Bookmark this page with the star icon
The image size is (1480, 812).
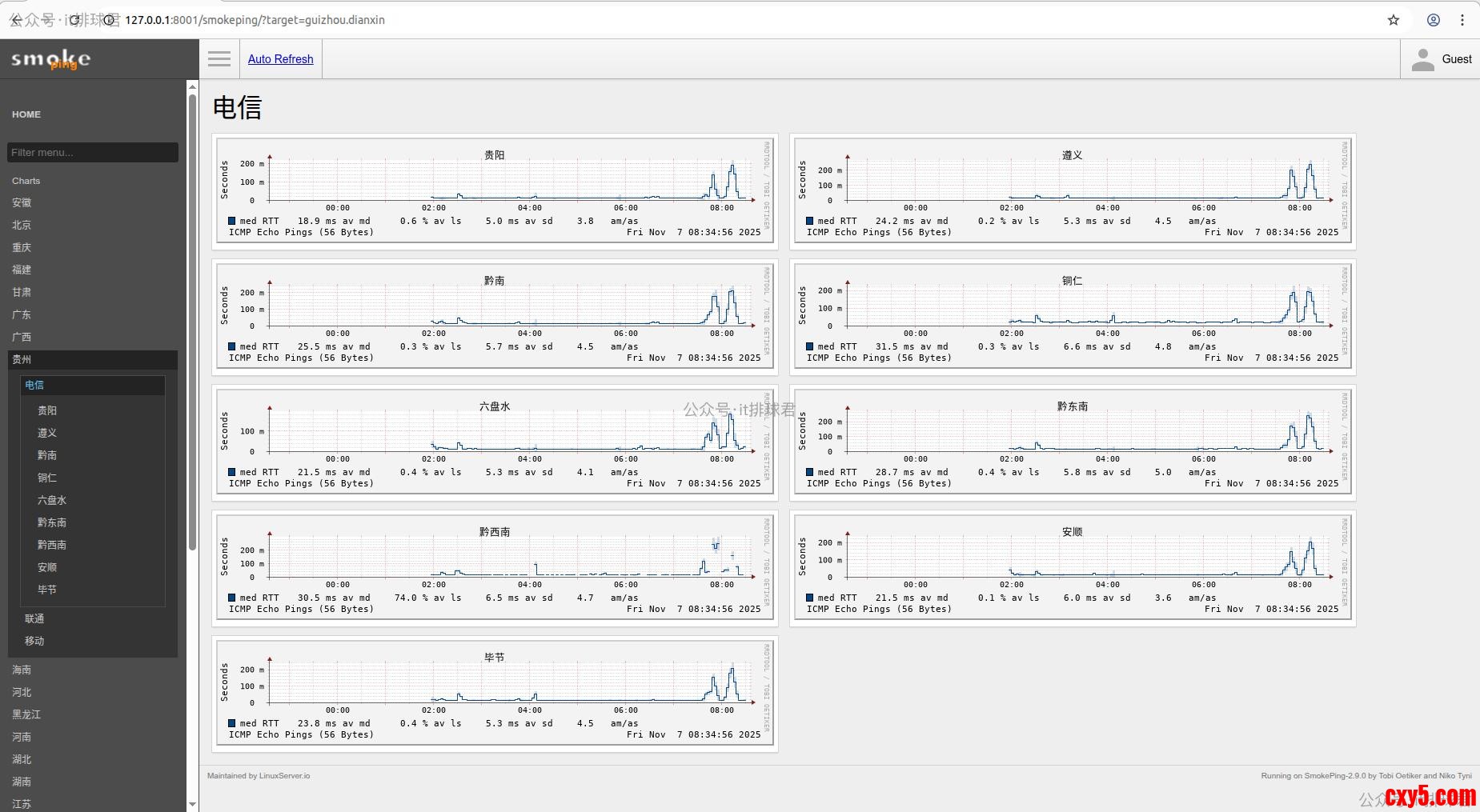(x=1394, y=20)
